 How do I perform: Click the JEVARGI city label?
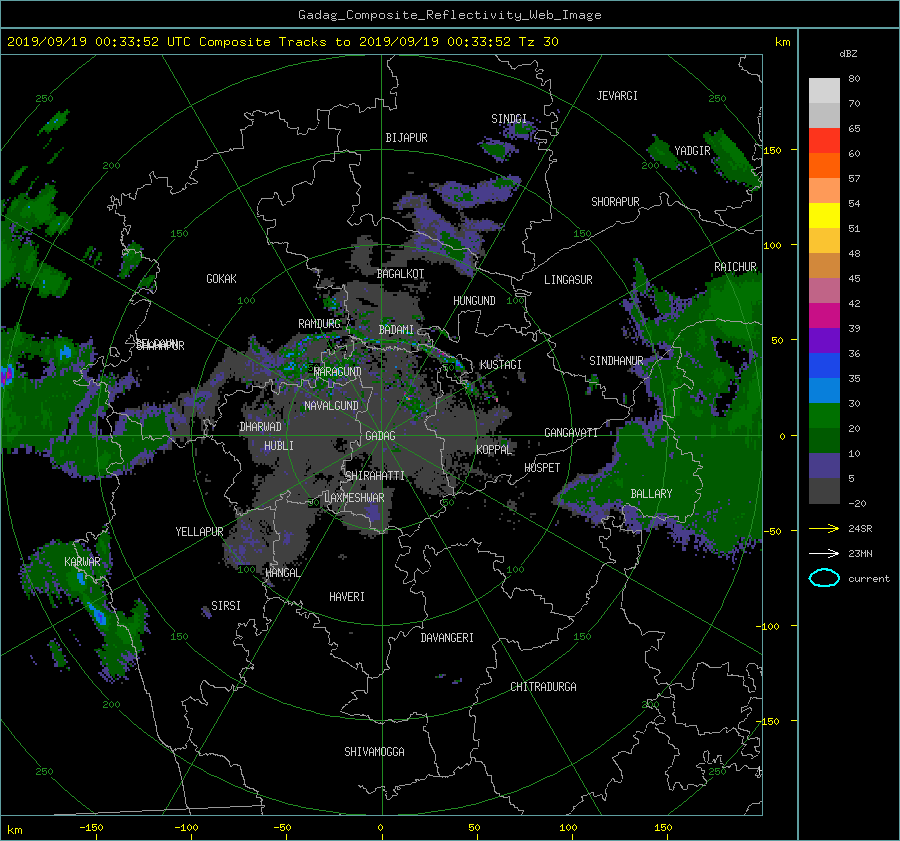pyautogui.click(x=617, y=96)
